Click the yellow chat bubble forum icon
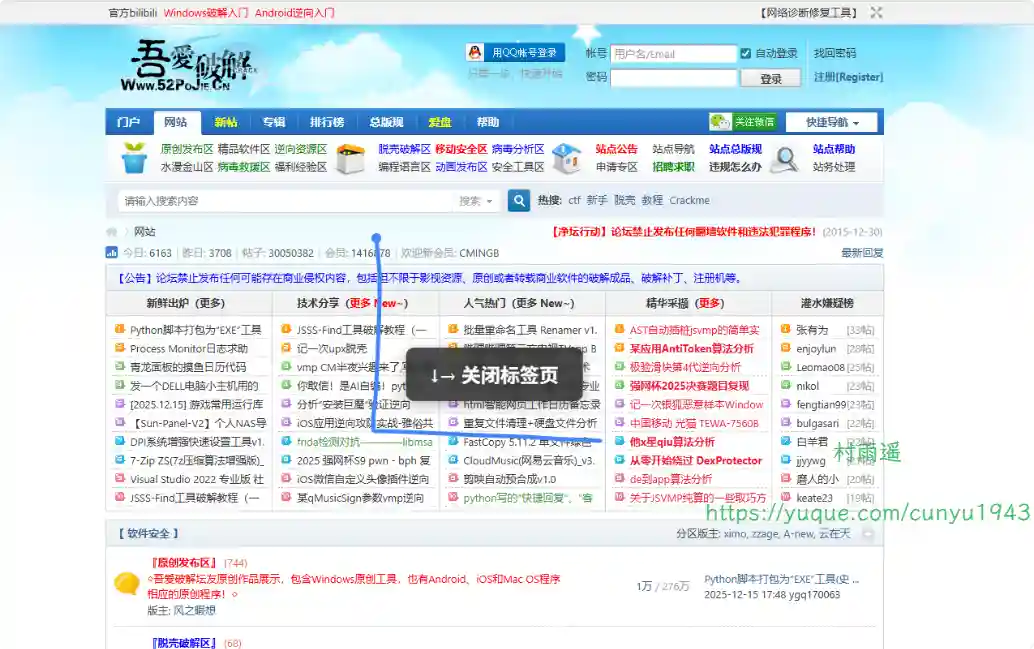Viewport: 1034px width, 649px height. click(126, 584)
